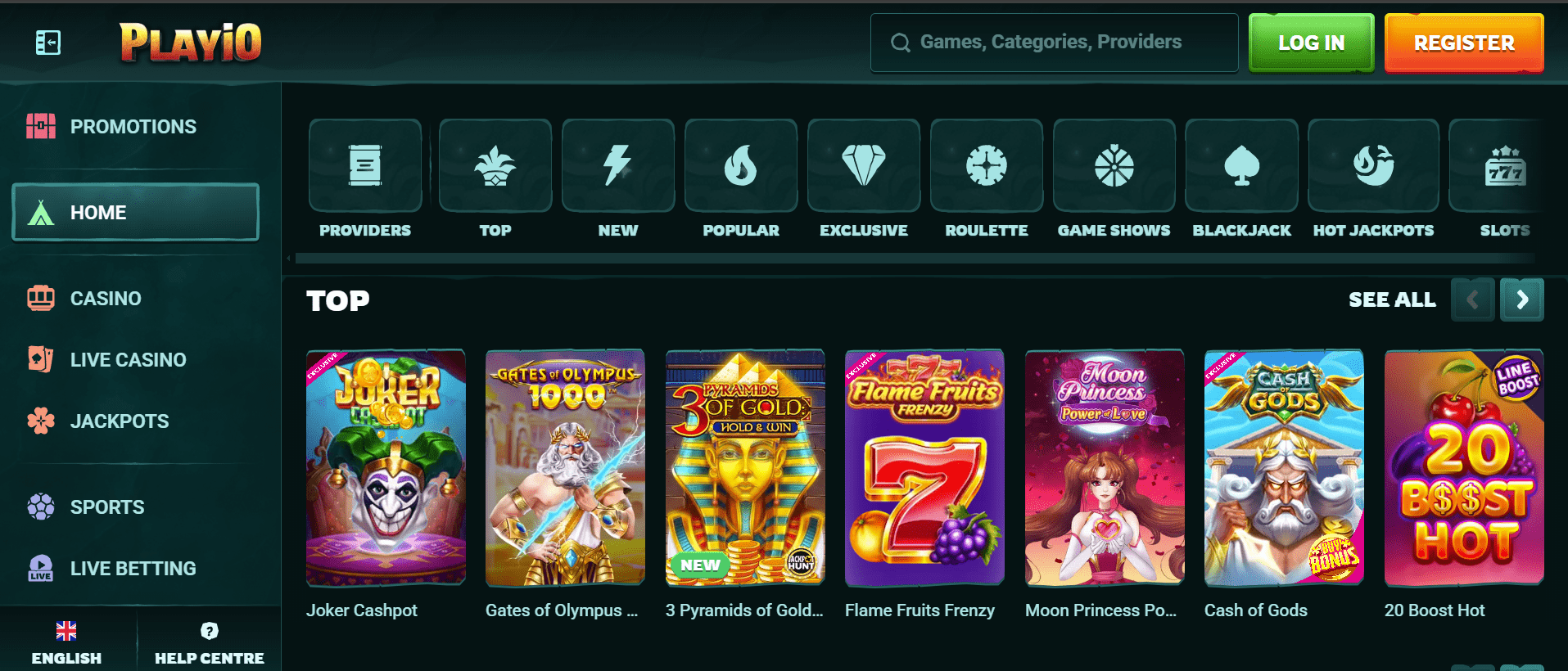
Task: Click the Register button
Action: tap(1464, 43)
